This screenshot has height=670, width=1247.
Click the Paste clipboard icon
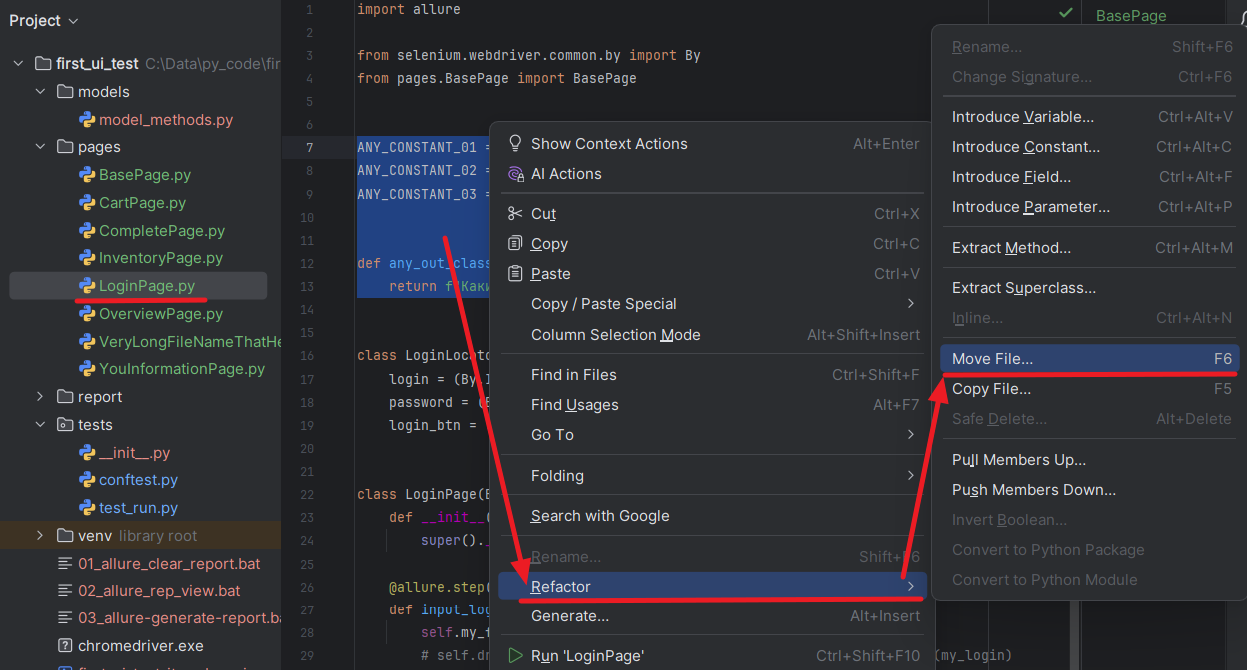515,273
